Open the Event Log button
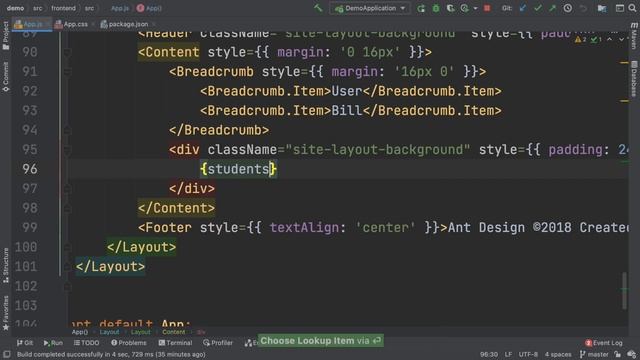The width and height of the screenshot is (640, 360). (x=604, y=343)
